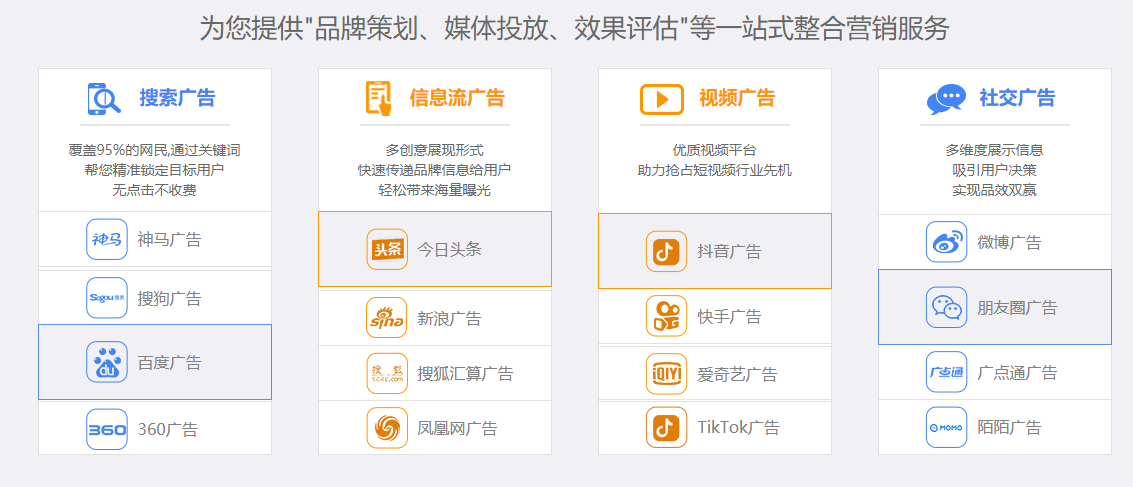Click the video ad play-button icon
1133x487 pixels.
(661, 99)
